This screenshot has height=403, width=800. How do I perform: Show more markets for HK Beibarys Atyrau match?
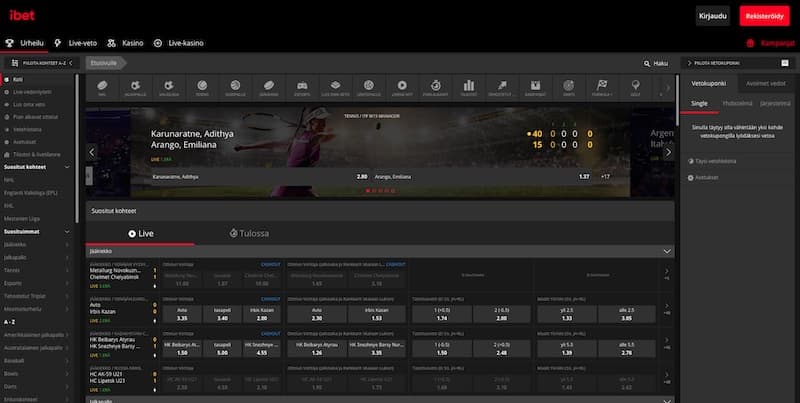[667, 343]
